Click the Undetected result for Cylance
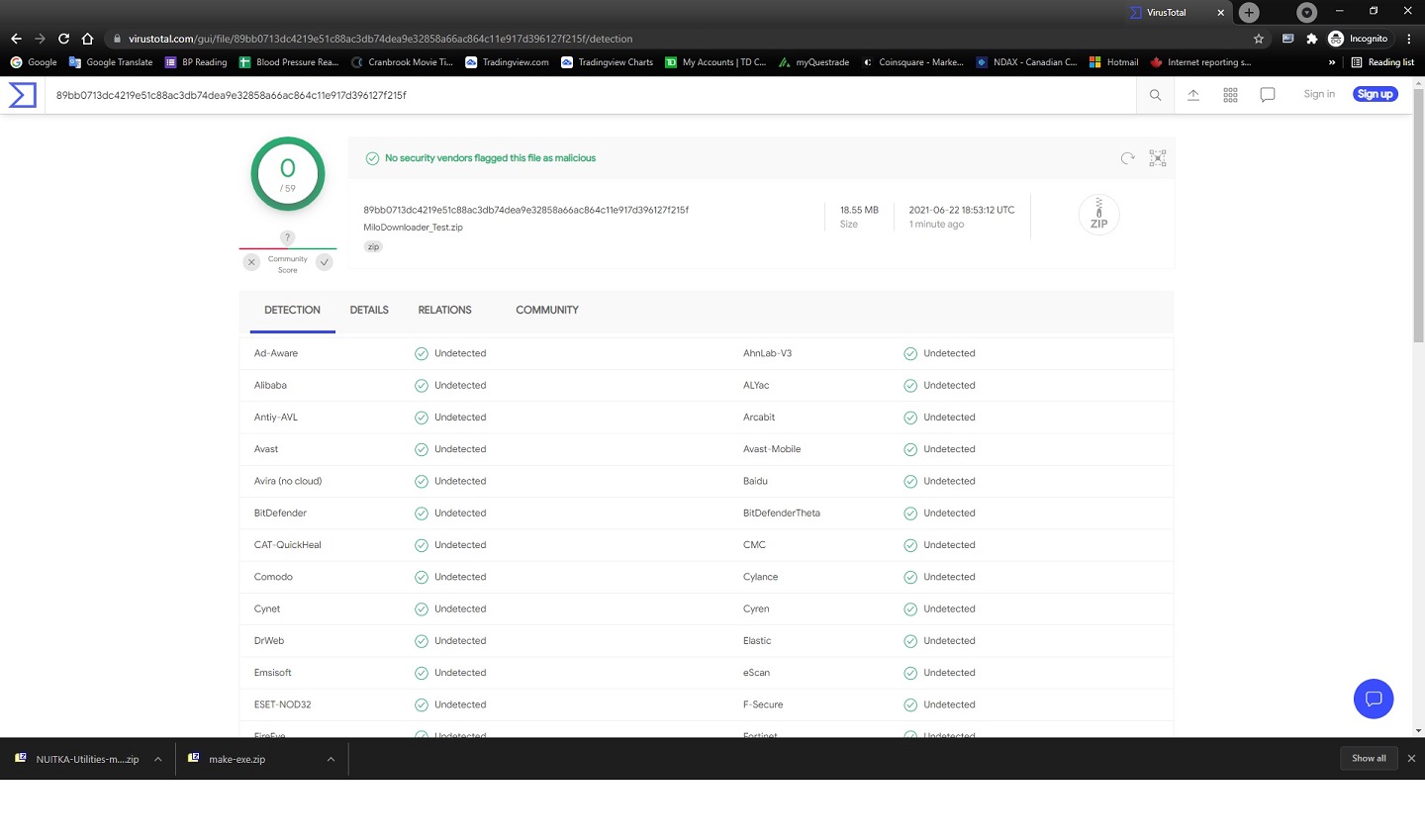This screenshot has width=1425, height=840. point(949,577)
